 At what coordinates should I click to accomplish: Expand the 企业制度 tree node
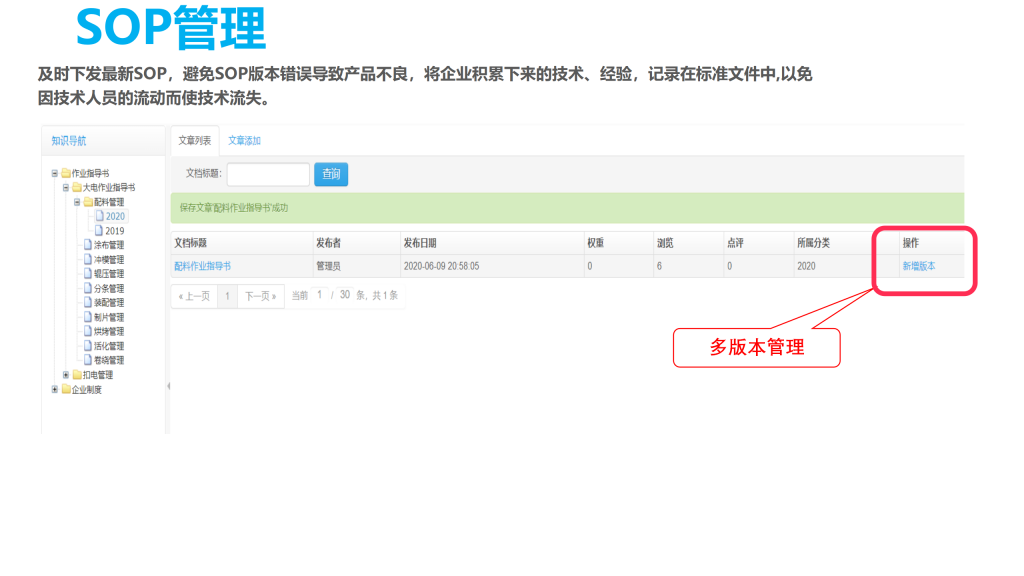55,390
